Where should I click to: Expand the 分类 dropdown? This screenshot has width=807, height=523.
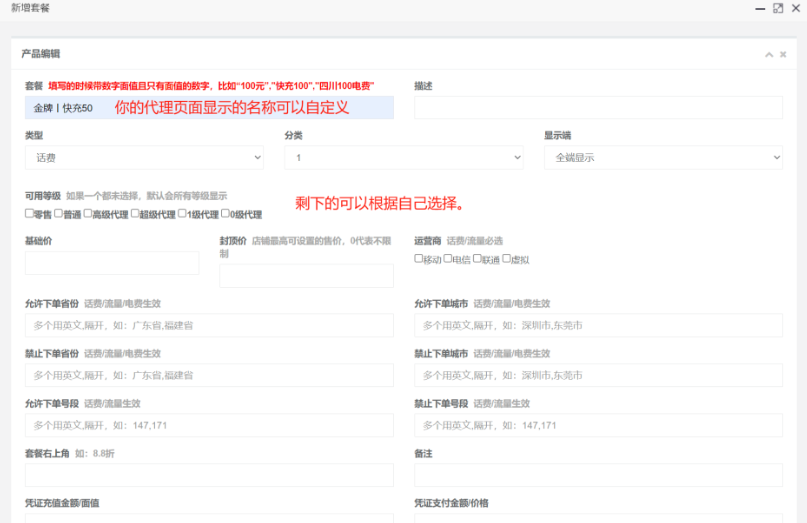tap(403, 157)
